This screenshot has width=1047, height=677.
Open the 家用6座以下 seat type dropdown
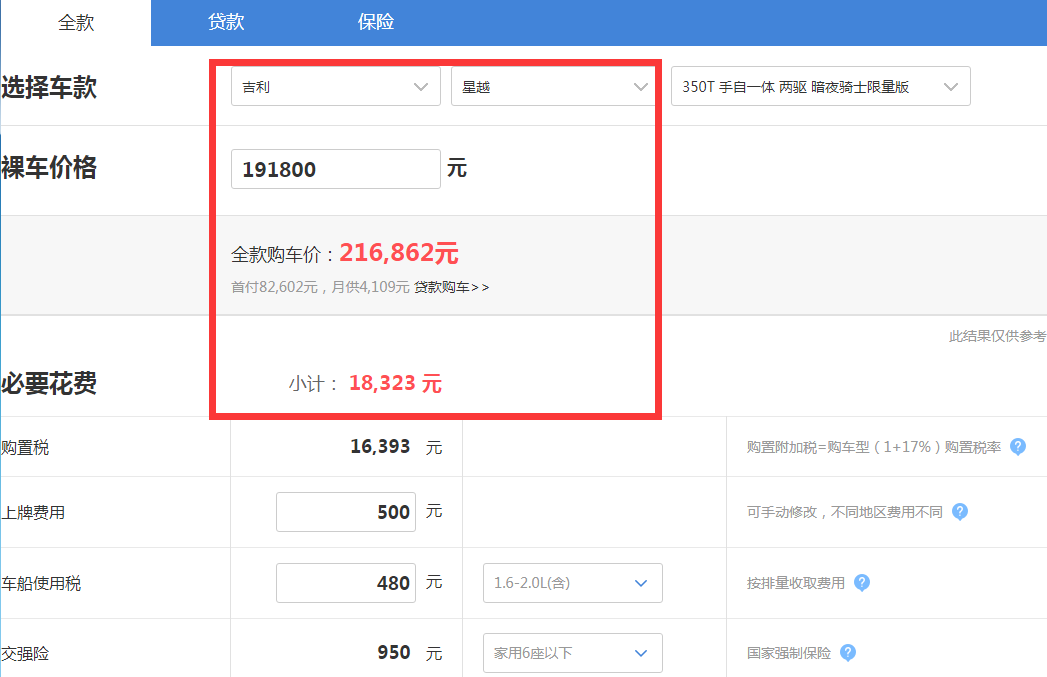[573, 653]
